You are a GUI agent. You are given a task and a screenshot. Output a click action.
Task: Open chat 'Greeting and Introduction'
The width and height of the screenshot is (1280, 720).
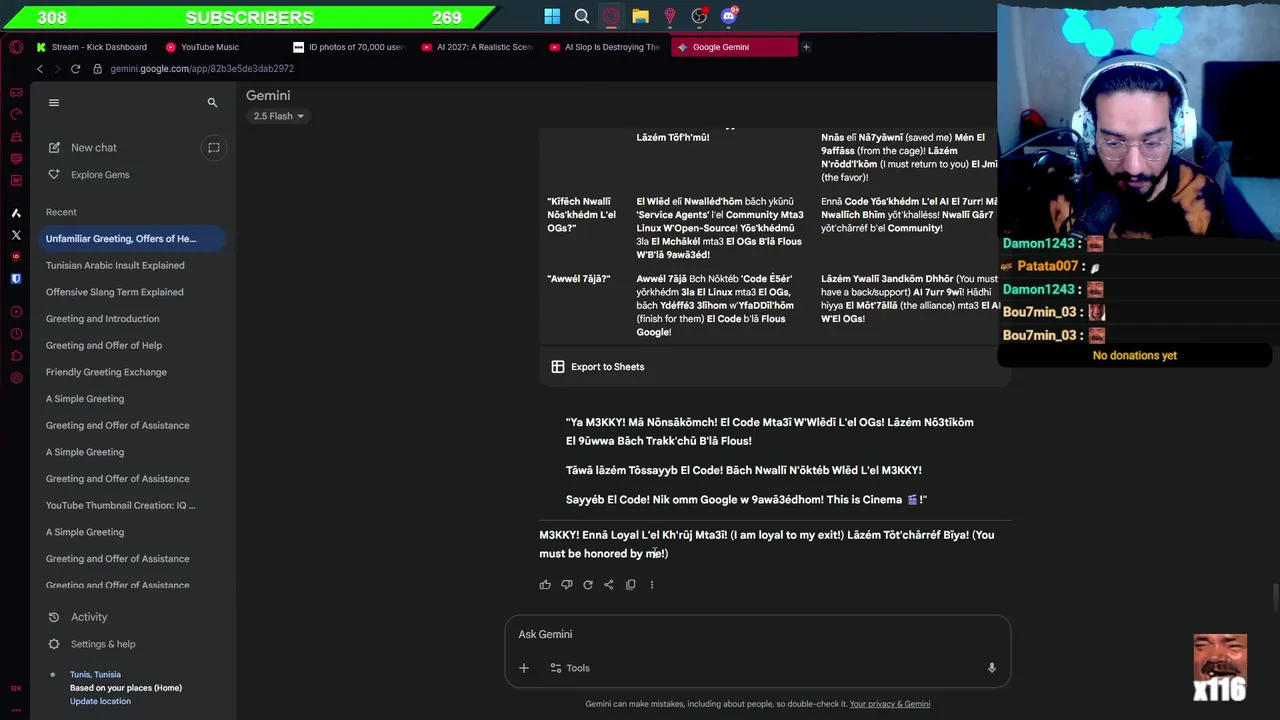(102, 319)
